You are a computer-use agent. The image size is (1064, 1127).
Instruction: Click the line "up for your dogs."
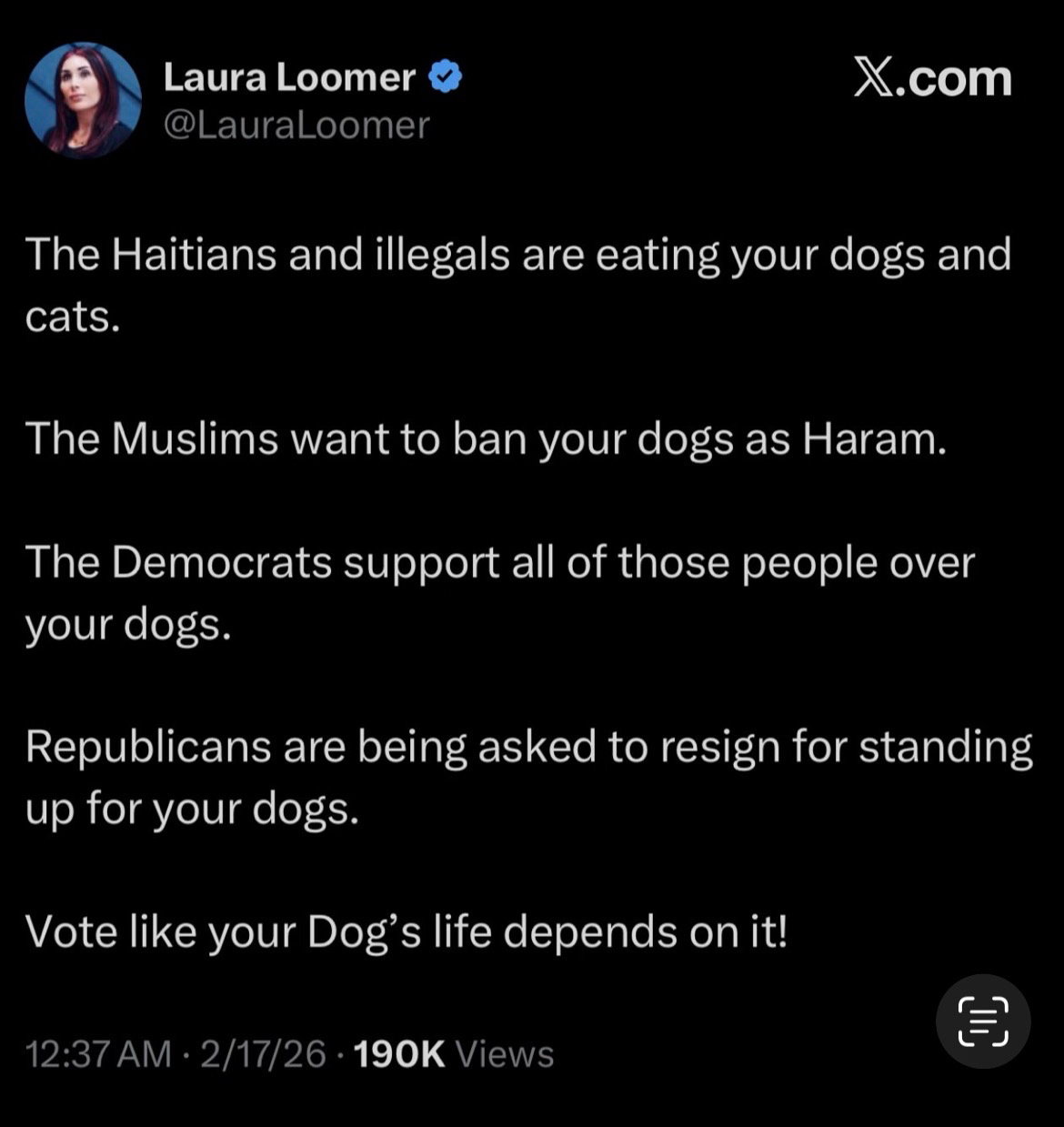[193, 810]
